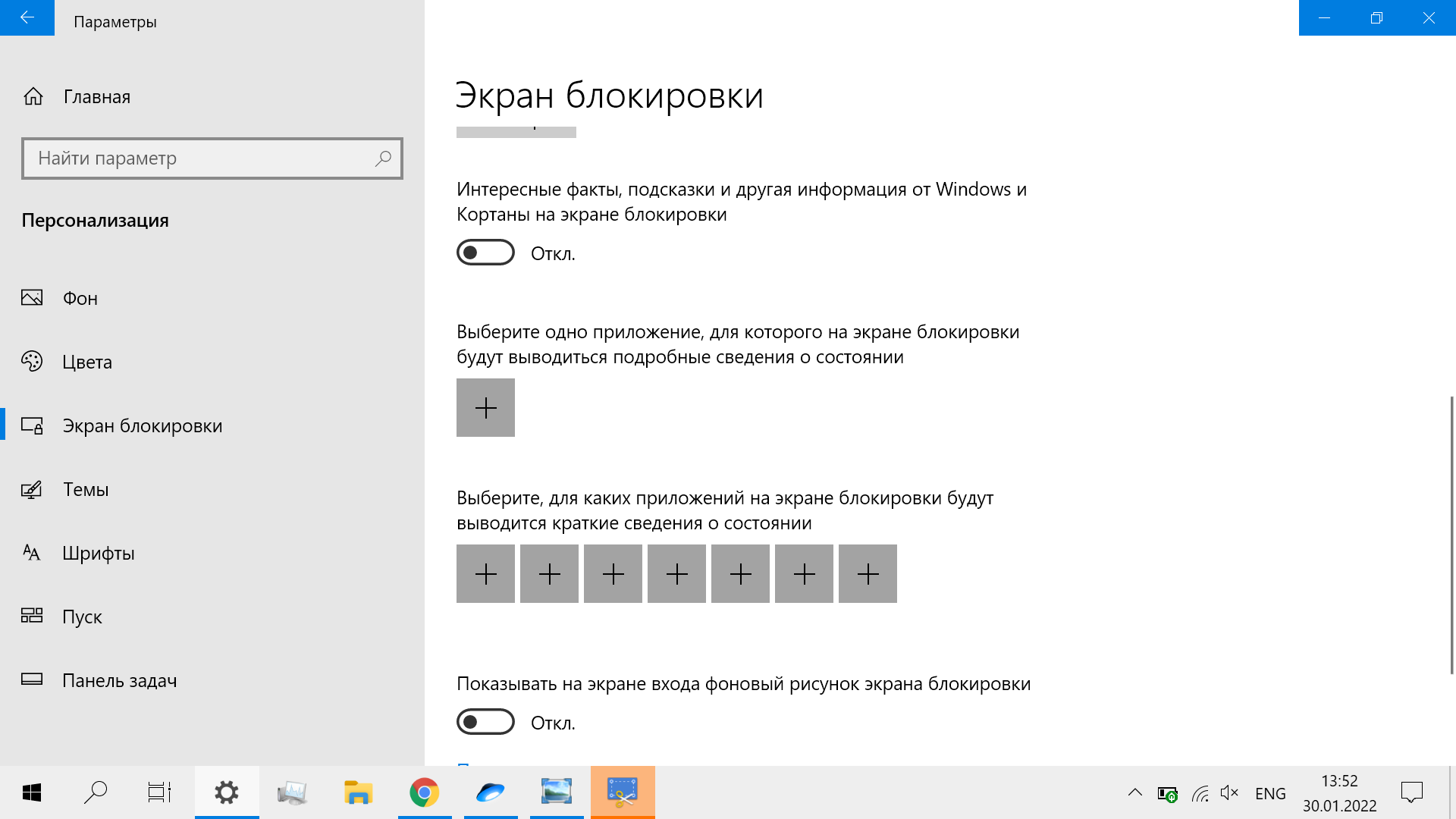Select Экран блокировки in the sidebar
Screen dimensions: 1456x819
click(212, 425)
